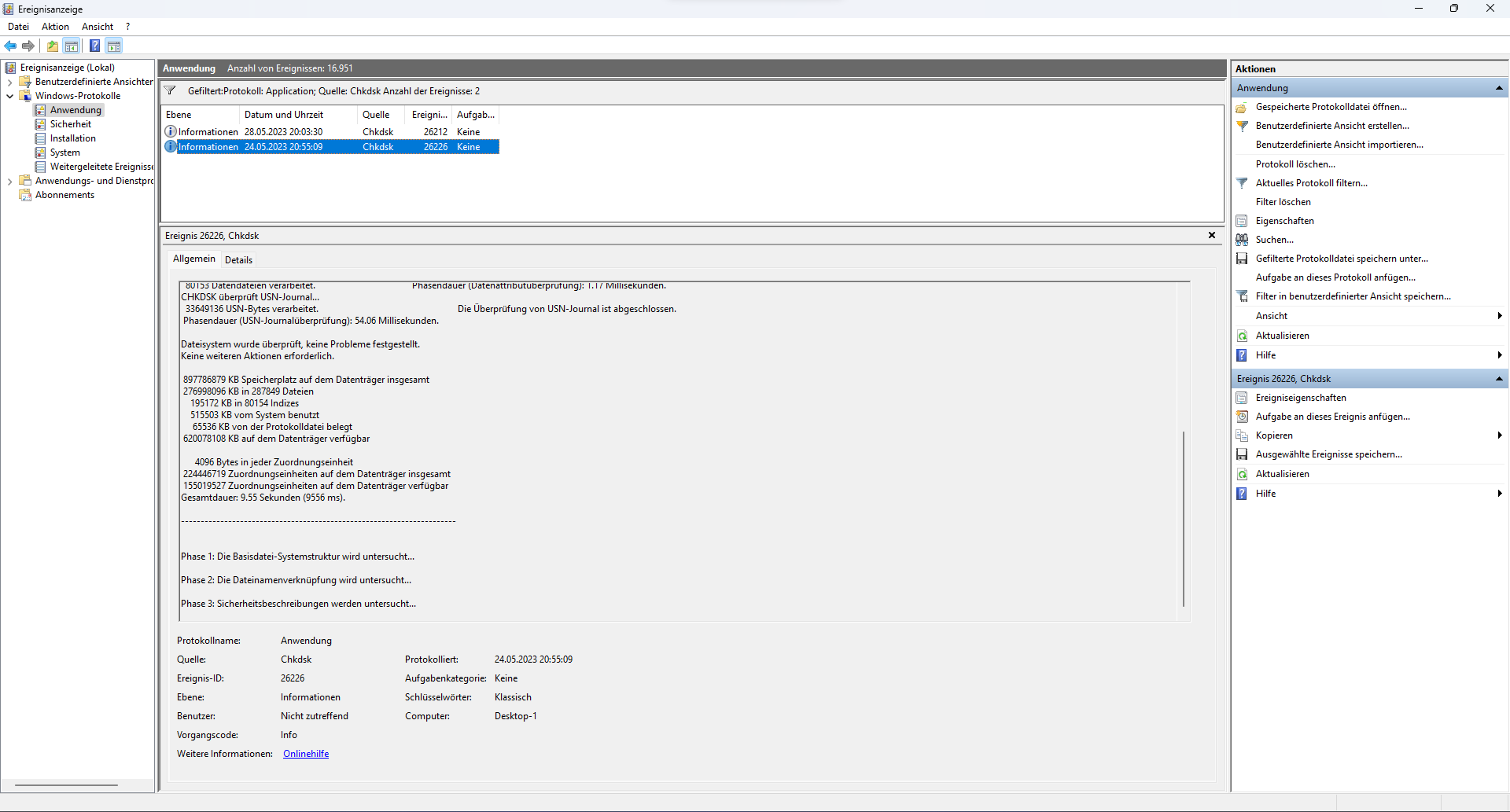Click info icon of 28.05.2023 event row
This screenshot has height=812, width=1510.
coord(171,131)
